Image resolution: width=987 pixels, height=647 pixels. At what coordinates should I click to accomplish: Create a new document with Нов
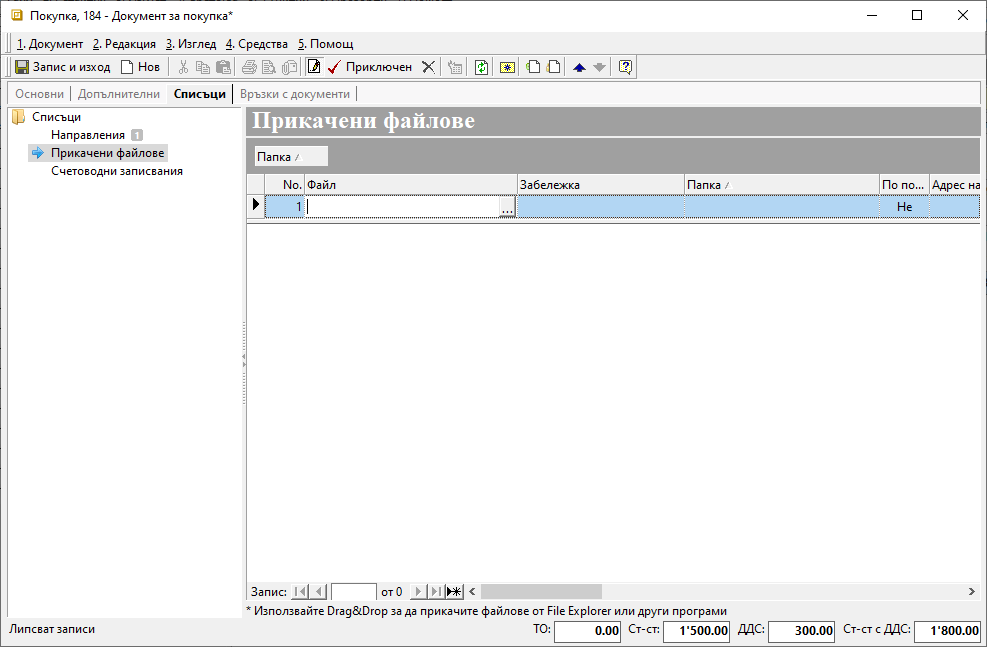[140, 67]
